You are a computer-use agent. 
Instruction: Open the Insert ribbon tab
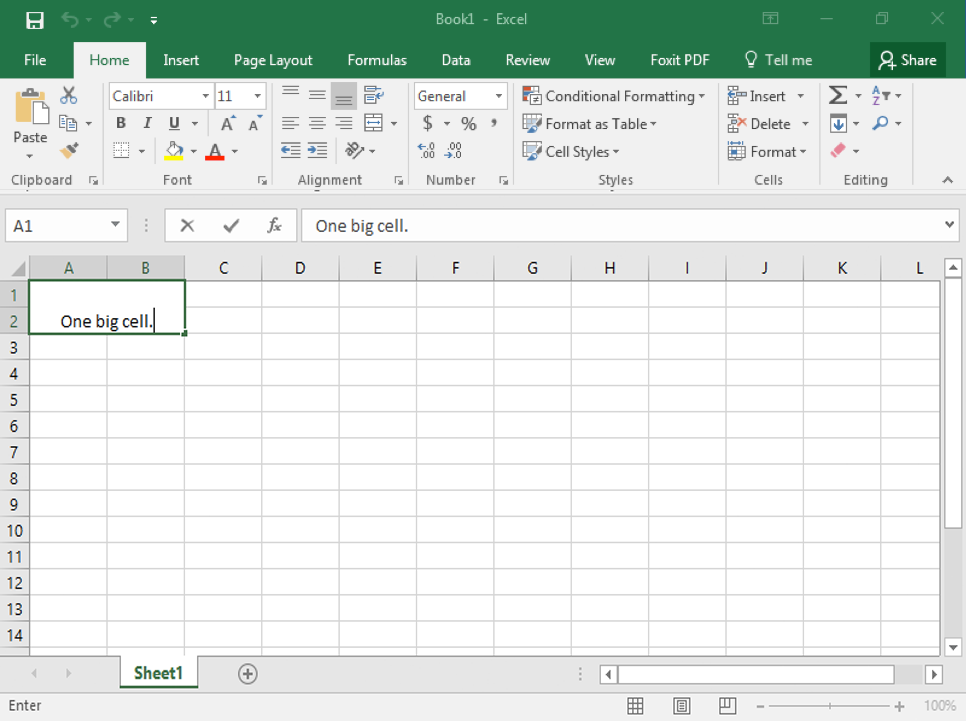[181, 60]
